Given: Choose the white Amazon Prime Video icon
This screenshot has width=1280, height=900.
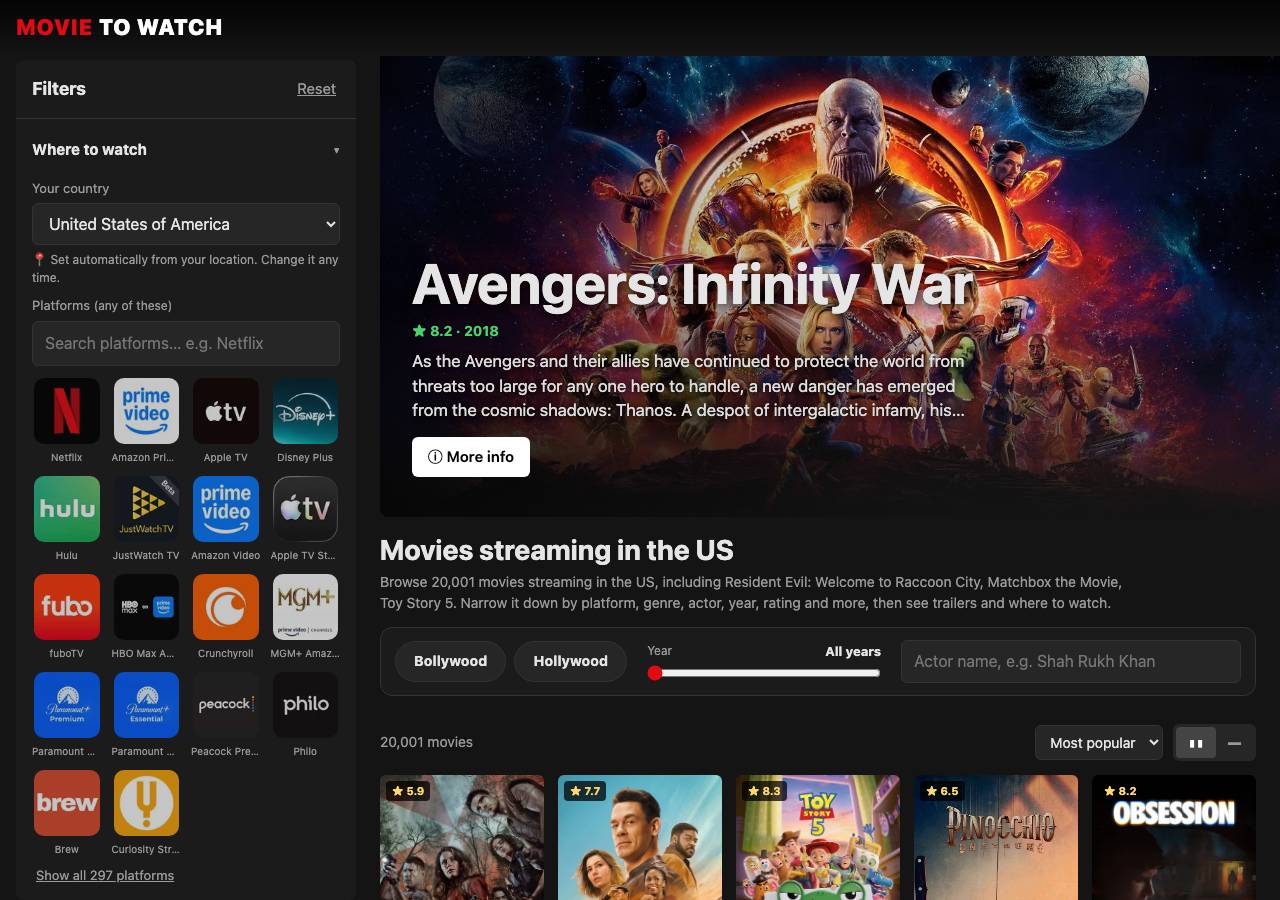Looking at the screenshot, I should click(x=146, y=411).
